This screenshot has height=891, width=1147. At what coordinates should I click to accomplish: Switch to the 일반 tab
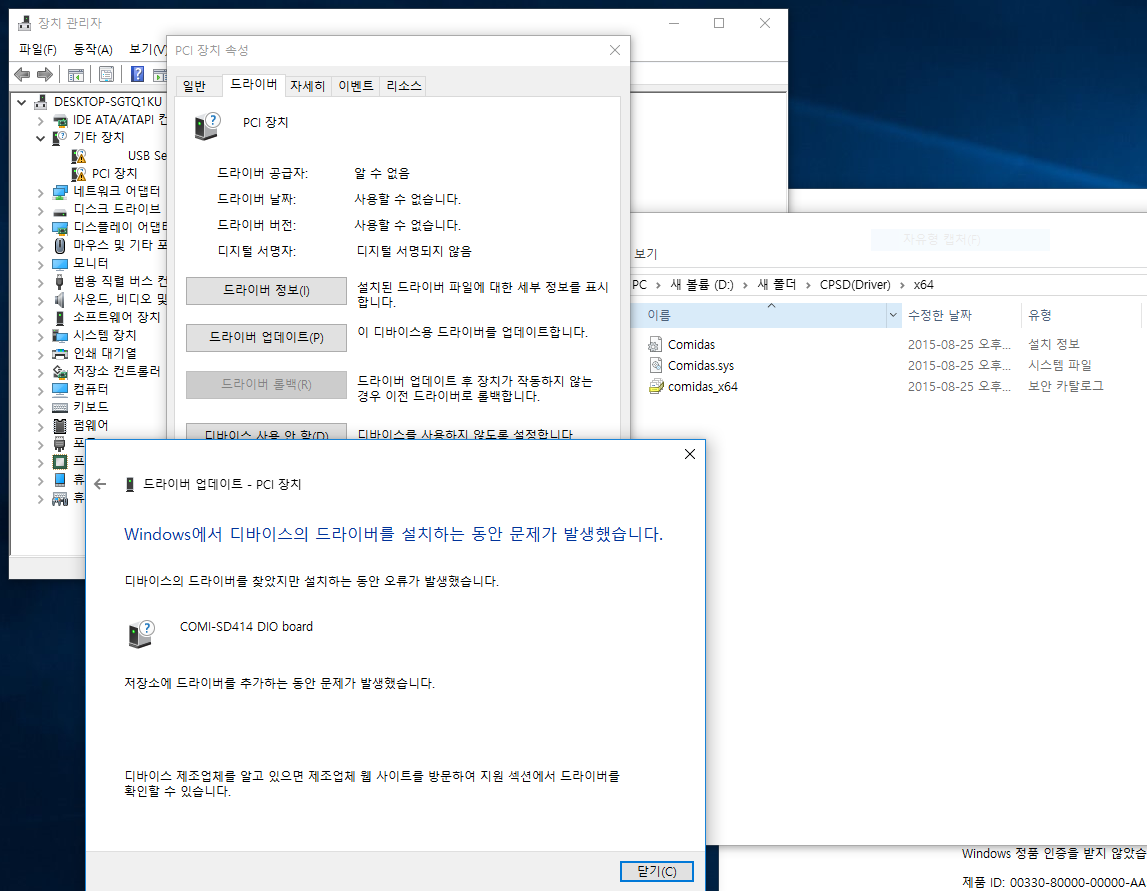click(195, 86)
